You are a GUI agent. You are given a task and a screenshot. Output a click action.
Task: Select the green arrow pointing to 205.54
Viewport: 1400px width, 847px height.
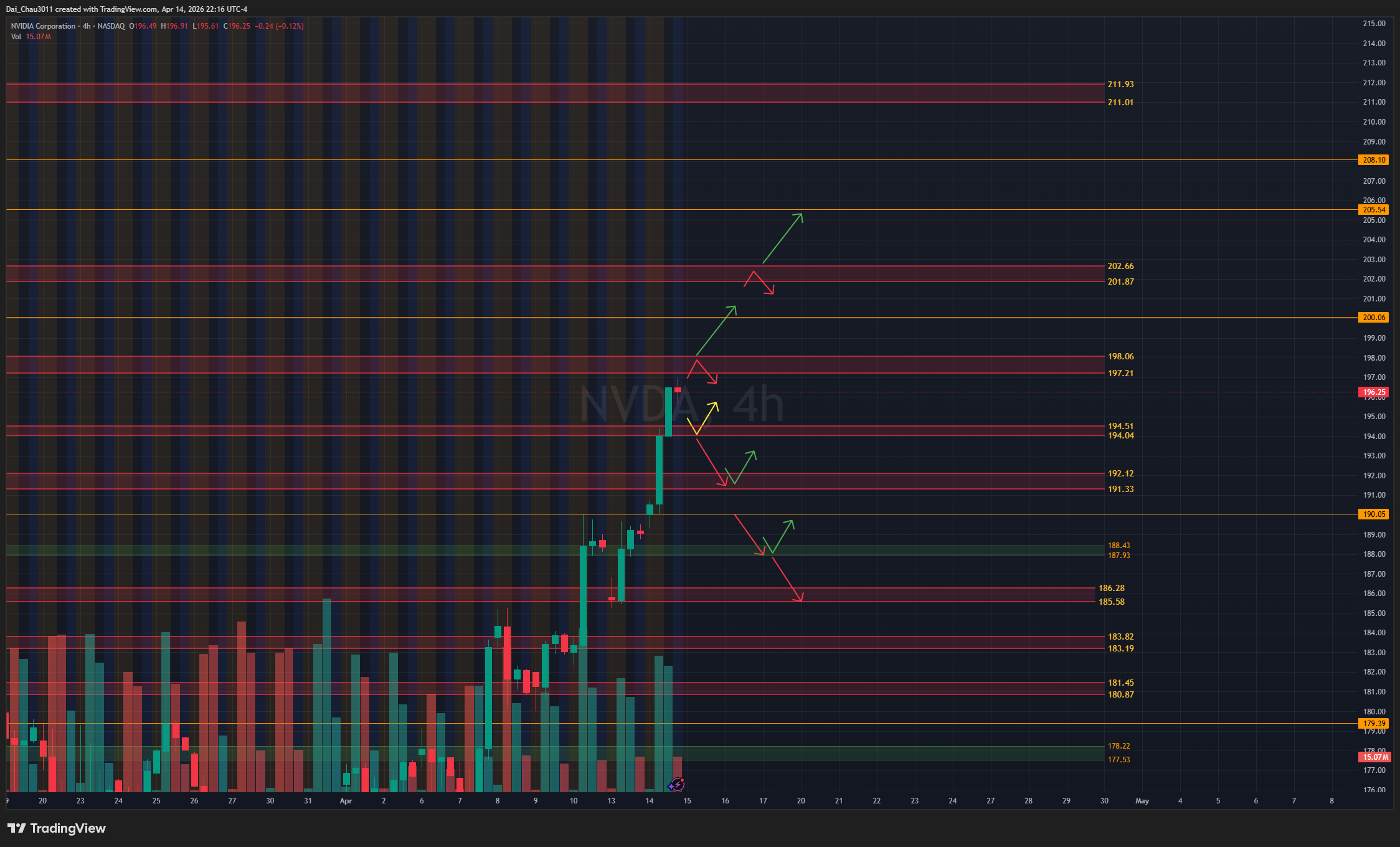[x=783, y=238]
